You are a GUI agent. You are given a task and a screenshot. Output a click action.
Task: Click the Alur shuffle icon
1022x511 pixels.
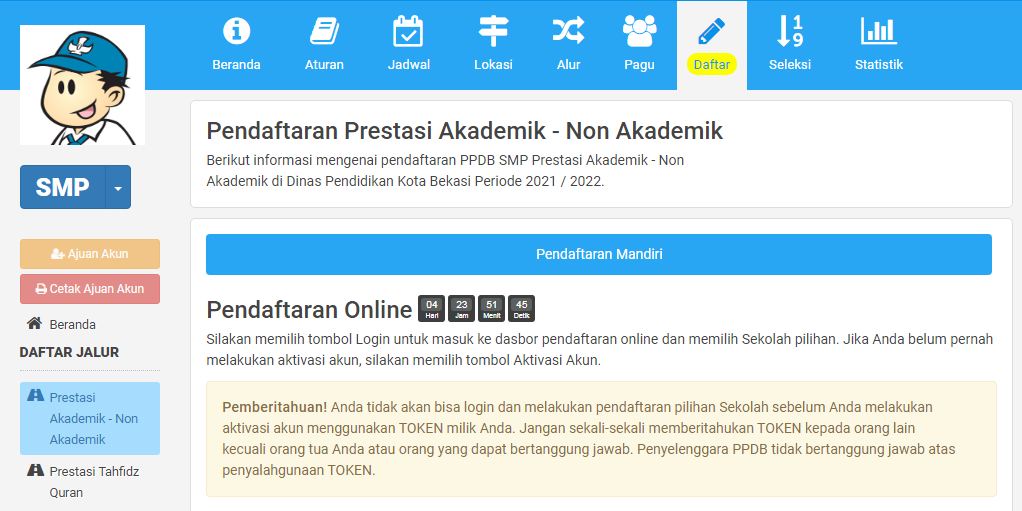click(x=568, y=32)
